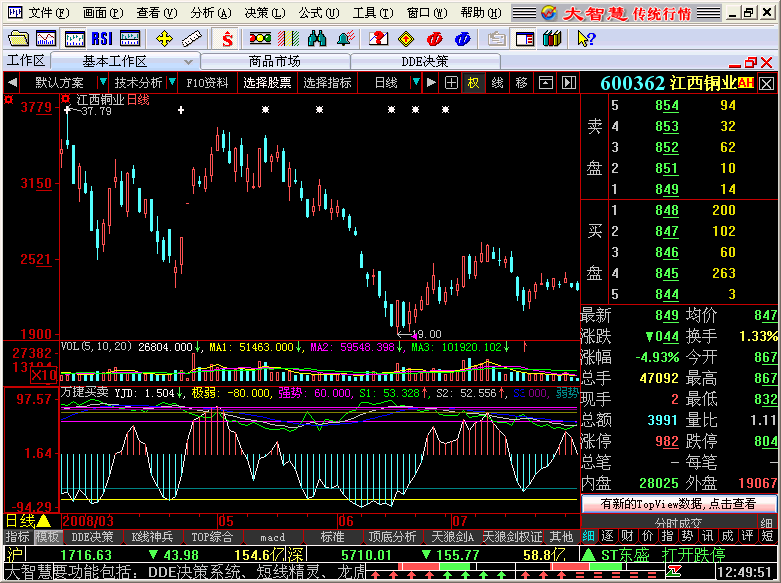Image resolution: width=781 pixels, height=583 pixels.
Task: Click the bookshelf books icon
Action: coord(552,38)
